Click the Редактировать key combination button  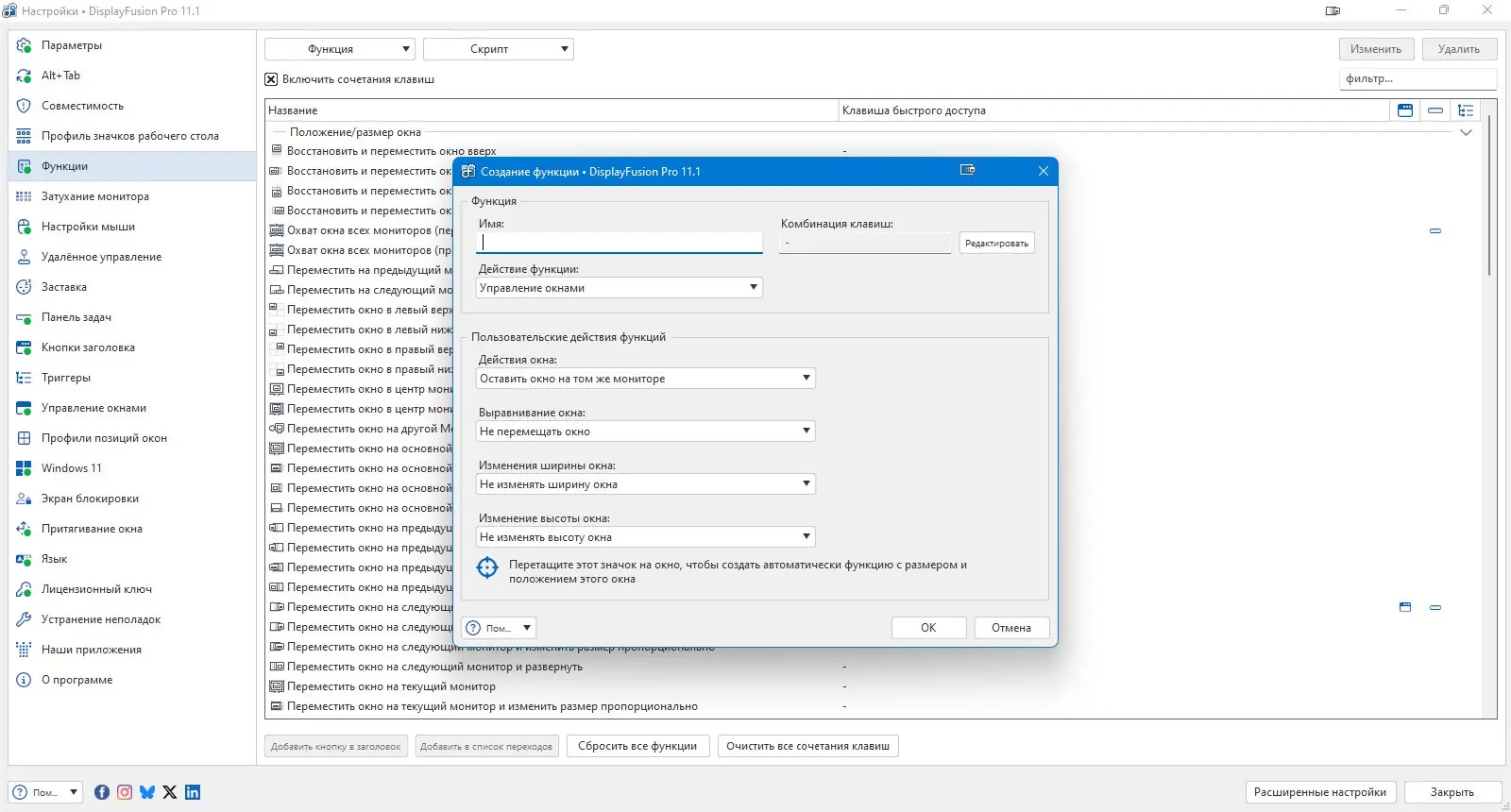[x=996, y=244]
